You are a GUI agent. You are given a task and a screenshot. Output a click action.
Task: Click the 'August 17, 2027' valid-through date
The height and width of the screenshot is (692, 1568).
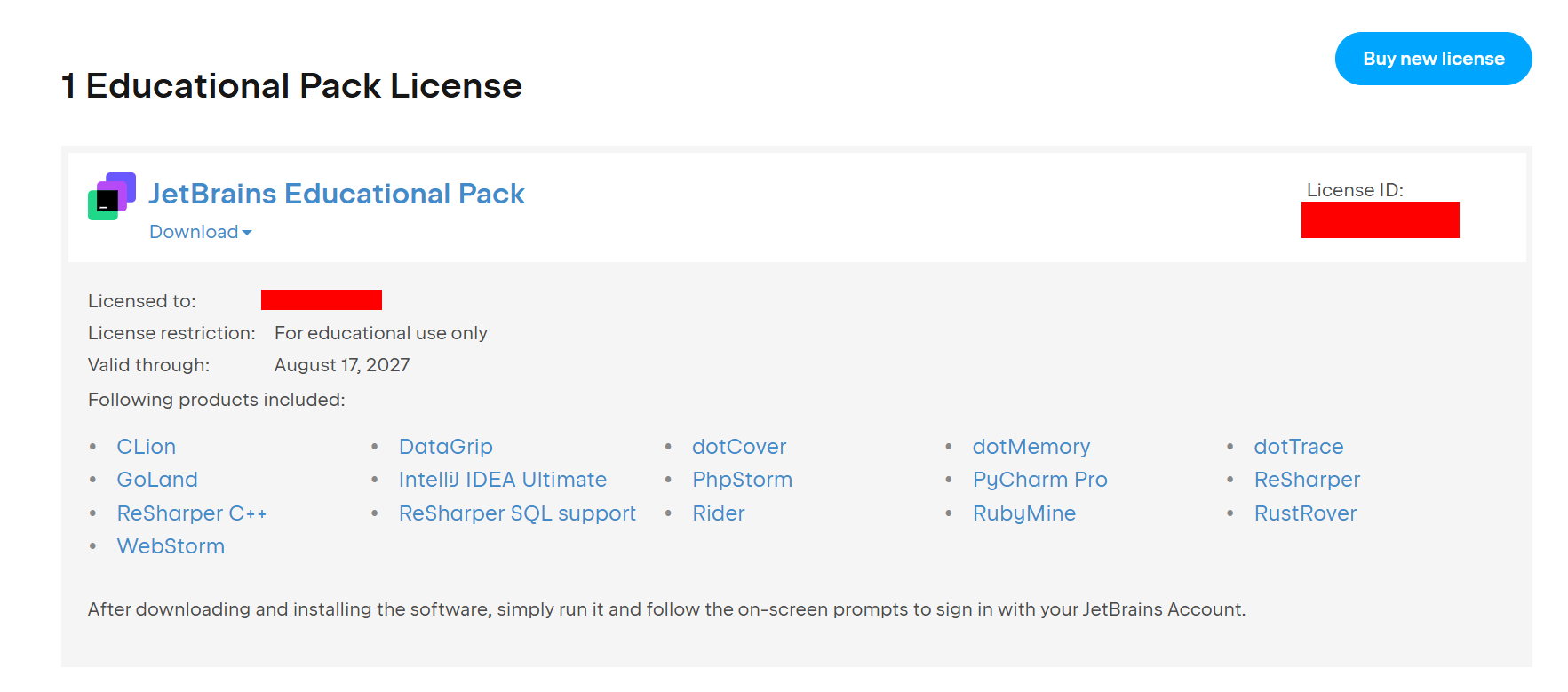click(342, 365)
